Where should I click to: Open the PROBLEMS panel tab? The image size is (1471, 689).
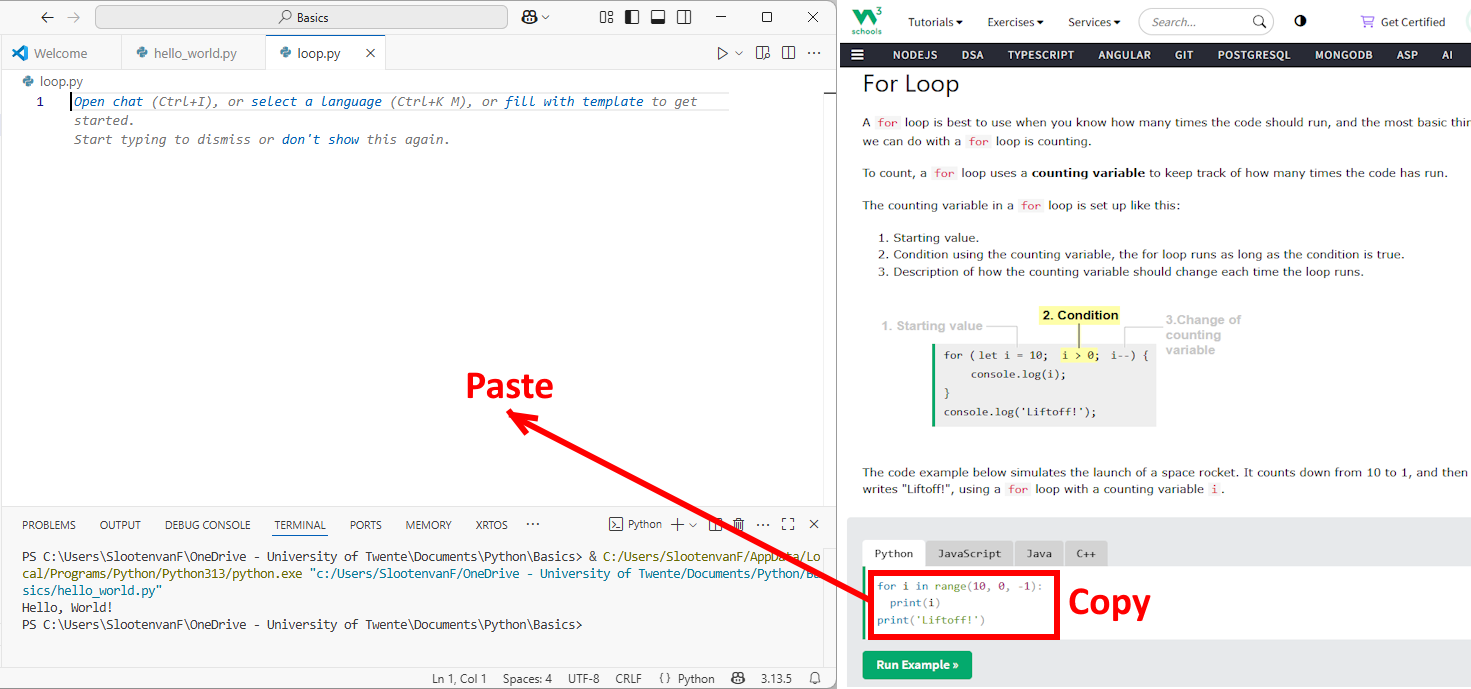(x=49, y=525)
